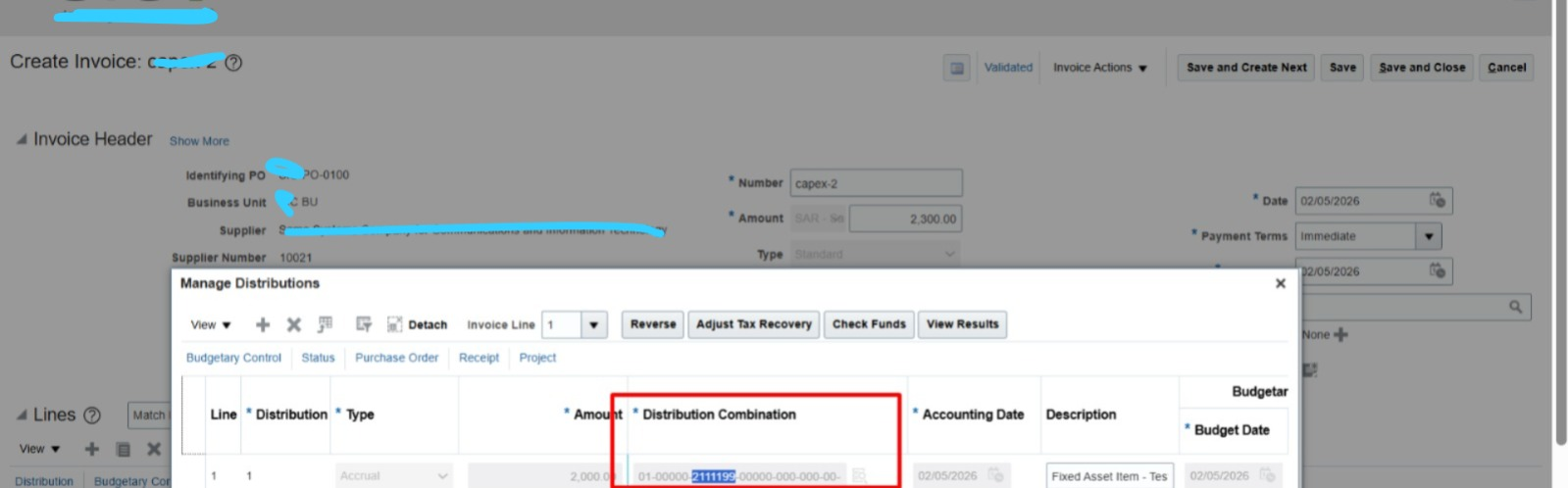Open the calendar icon below Payment Terms

(x=1437, y=270)
